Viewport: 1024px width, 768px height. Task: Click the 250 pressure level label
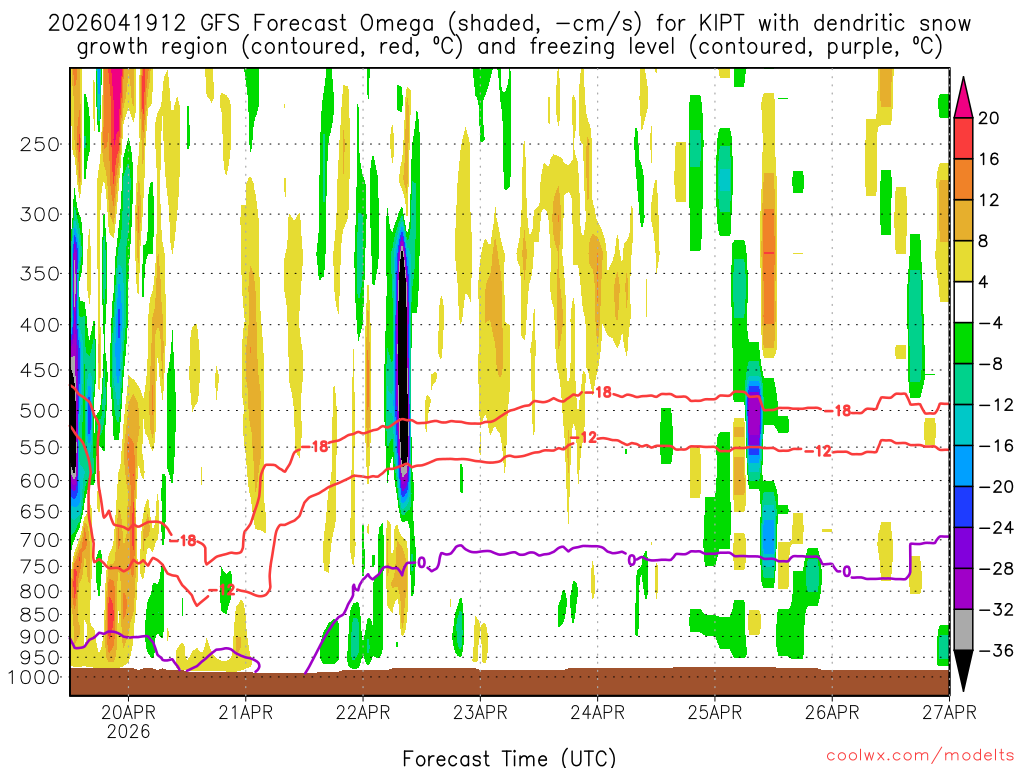pyautogui.click(x=40, y=144)
